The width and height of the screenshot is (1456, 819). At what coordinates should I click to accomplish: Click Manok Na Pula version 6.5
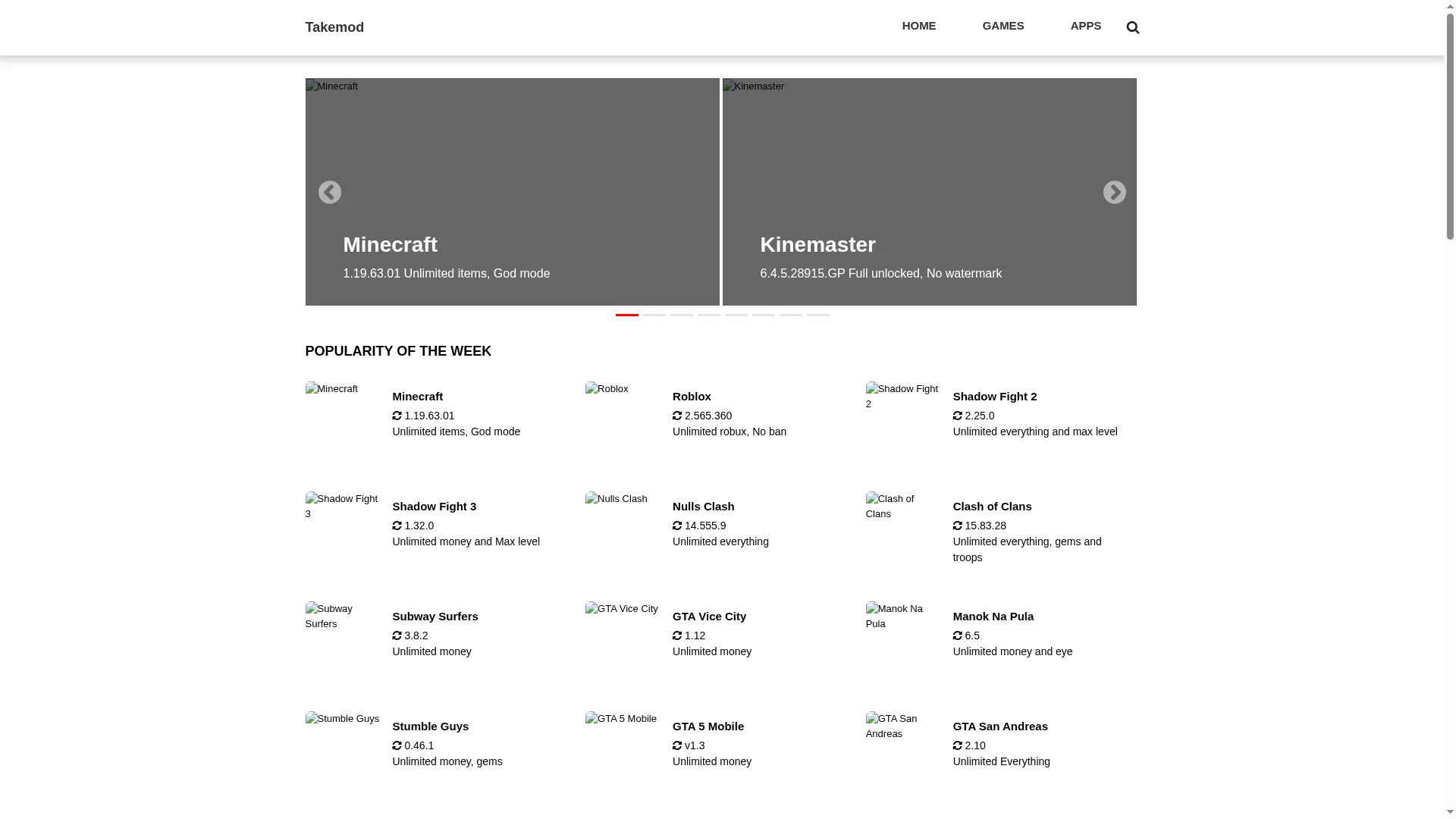(972, 635)
